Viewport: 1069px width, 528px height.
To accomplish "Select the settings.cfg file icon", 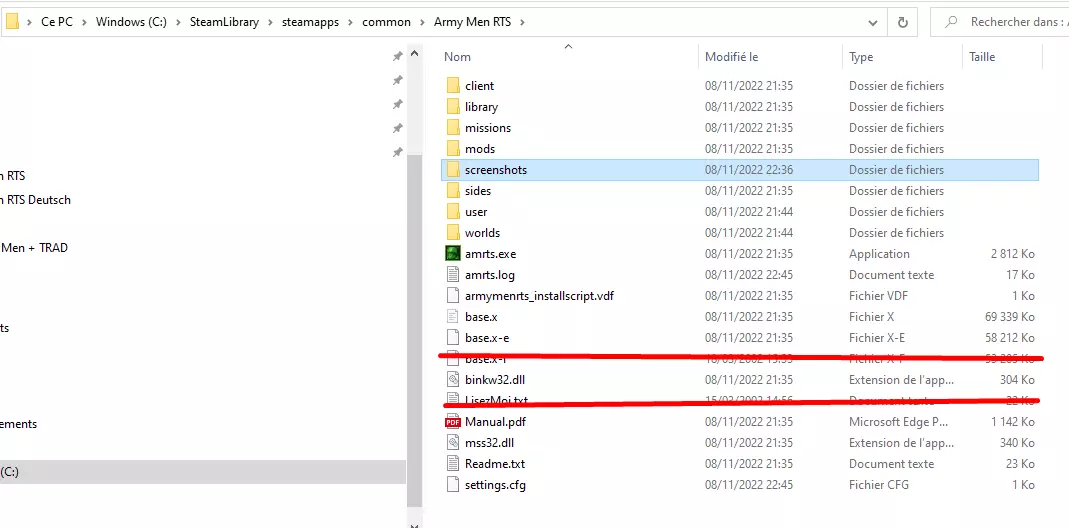I will point(453,485).
